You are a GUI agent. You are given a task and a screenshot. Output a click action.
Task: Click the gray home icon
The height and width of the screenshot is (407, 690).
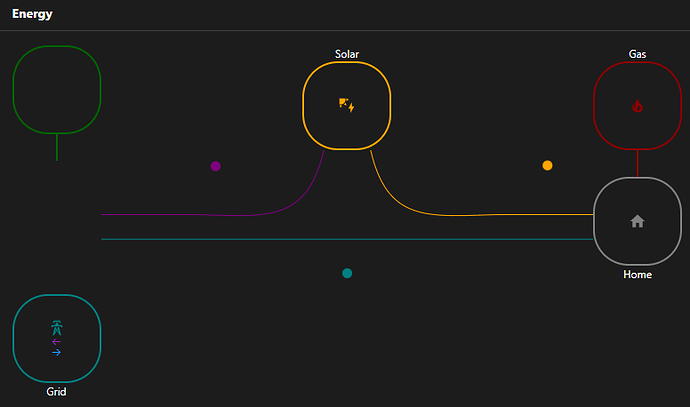click(x=637, y=221)
